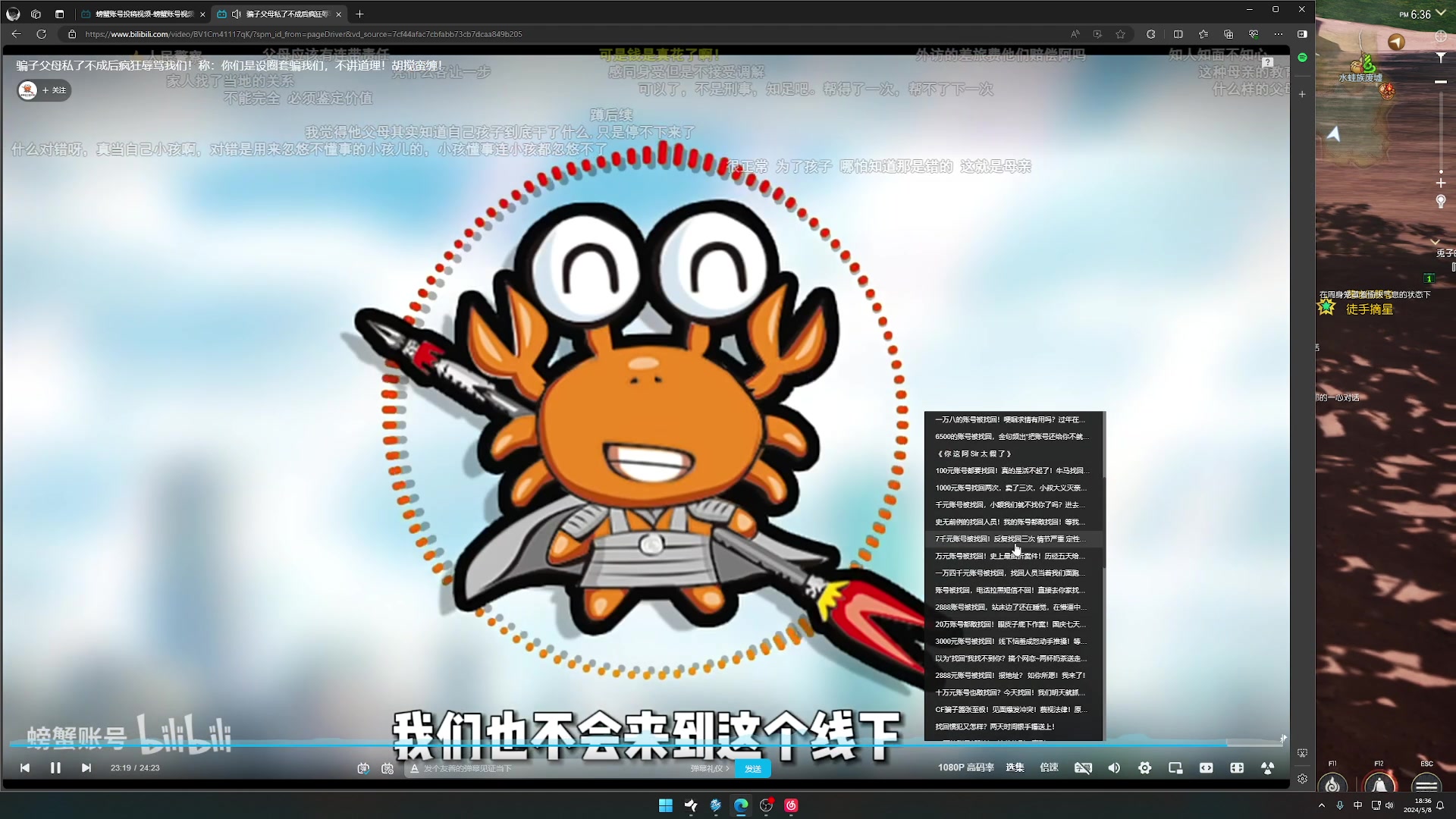The width and height of the screenshot is (1456, 819).
Task: Select episode '一万八的账号被找回'
Action: (x=1011, y=419)
